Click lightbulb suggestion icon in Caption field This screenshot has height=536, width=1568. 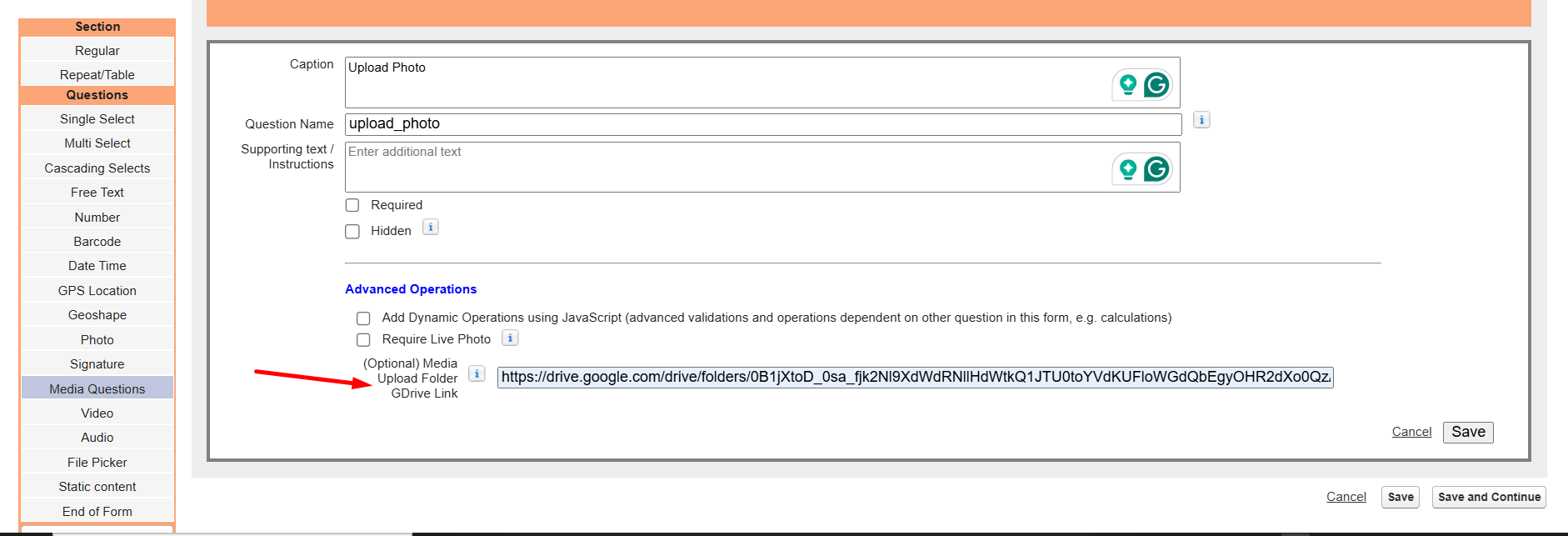[1128, 84]
